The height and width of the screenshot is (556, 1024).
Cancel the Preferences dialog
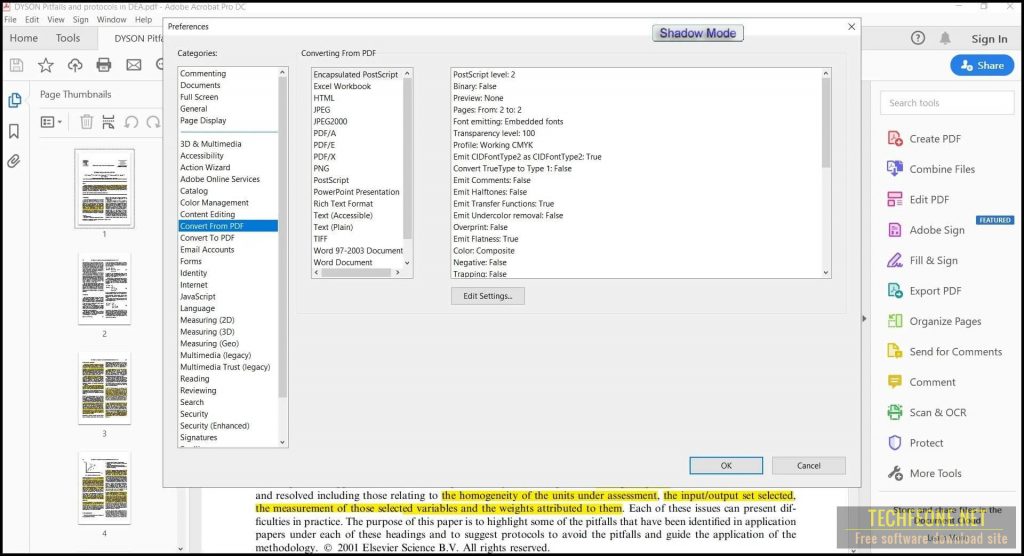click(x=808, y=465)
